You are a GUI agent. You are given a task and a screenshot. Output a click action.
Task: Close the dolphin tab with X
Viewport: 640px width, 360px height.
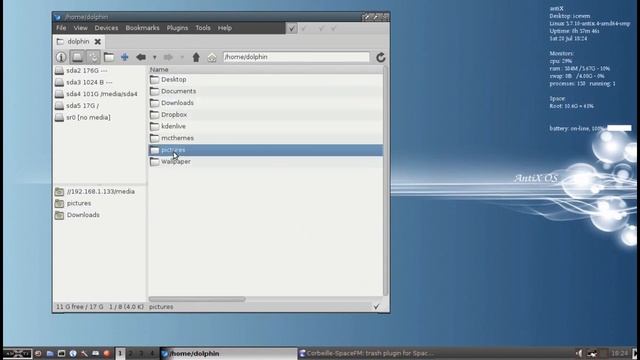[x=98, y=42]
